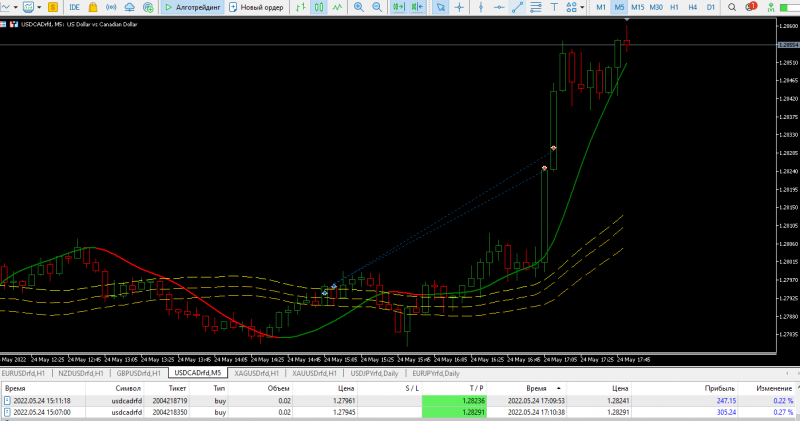The height and width of the screenshot is (421, 800).
Task: Click the yellow dollar trade-panel icon
Action: click(53, 7)
